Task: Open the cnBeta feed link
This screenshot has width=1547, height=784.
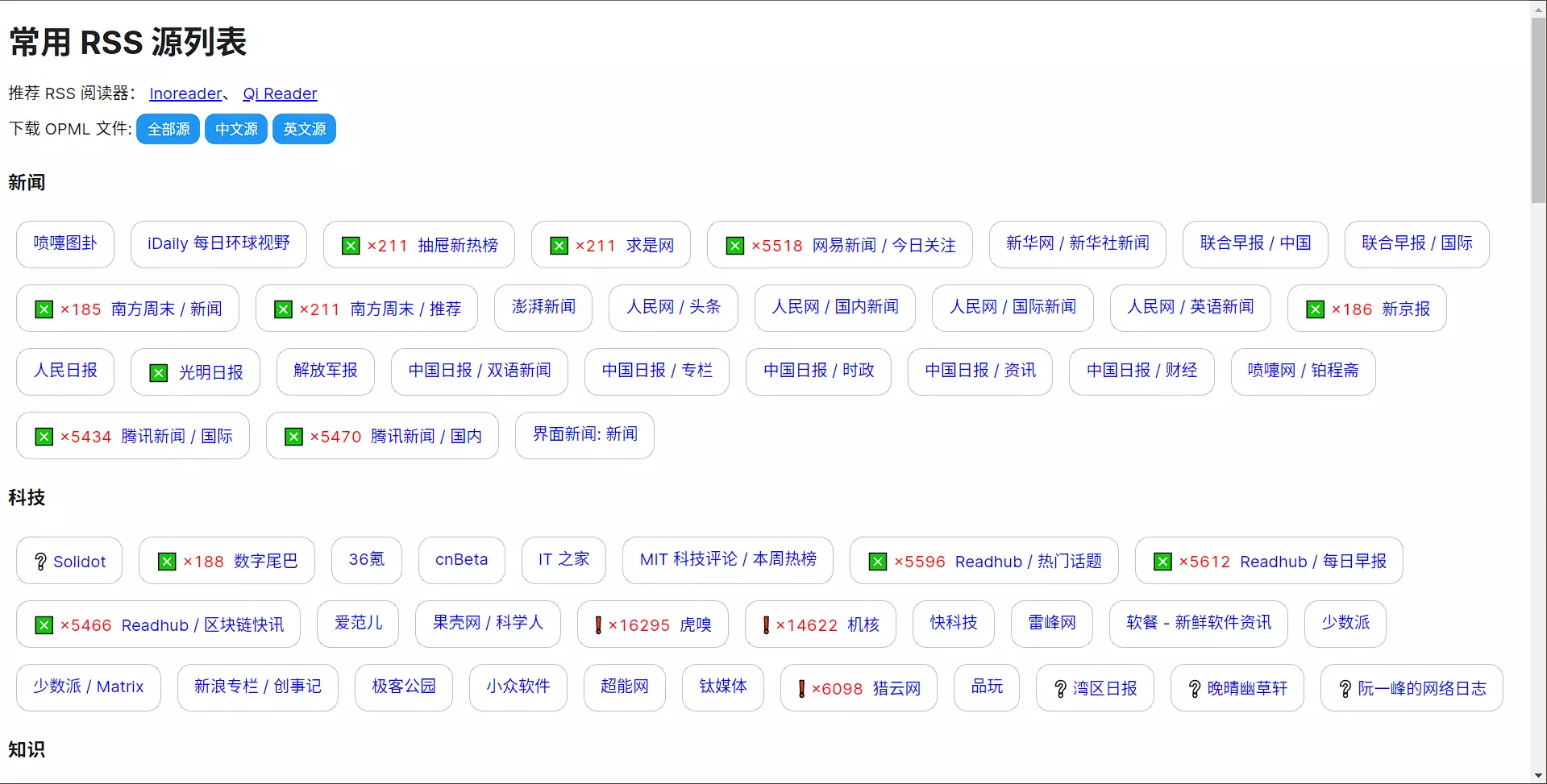Action: click(461, 560)
